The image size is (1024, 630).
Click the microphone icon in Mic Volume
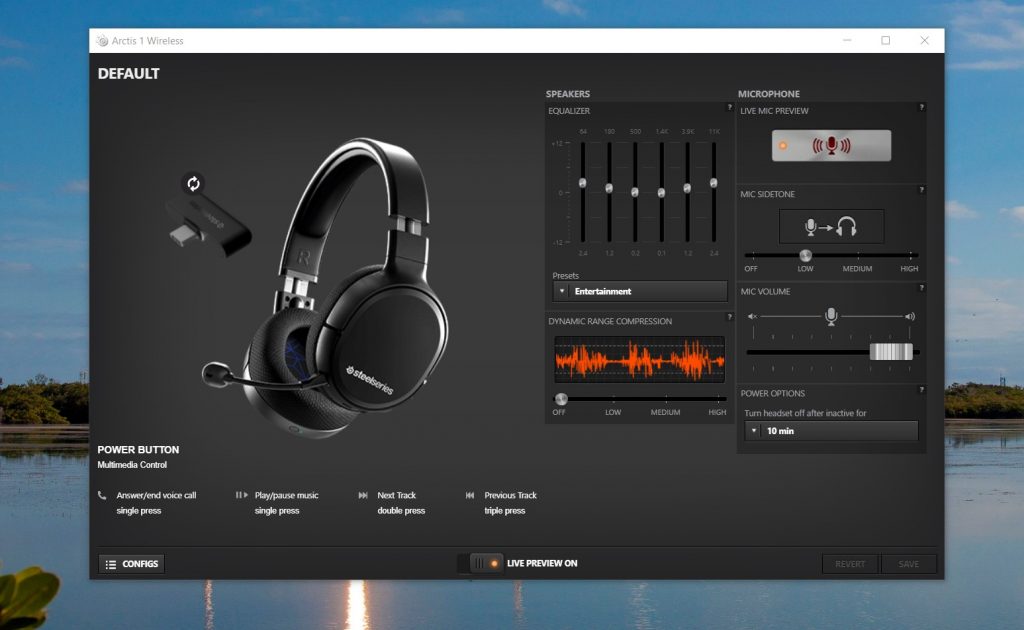[831, 317]
